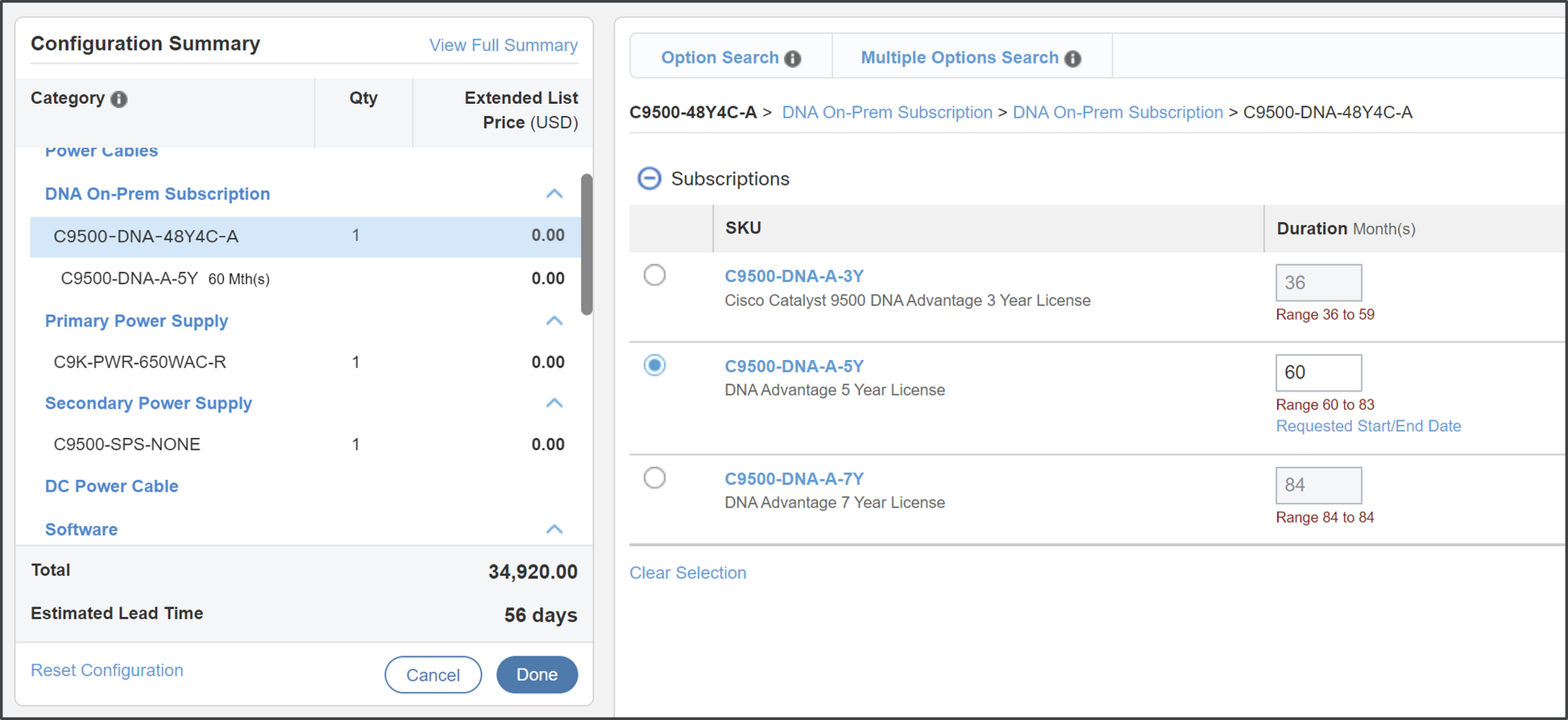Select the C9500-DNA-A-7Y radio button

[654, 478]
